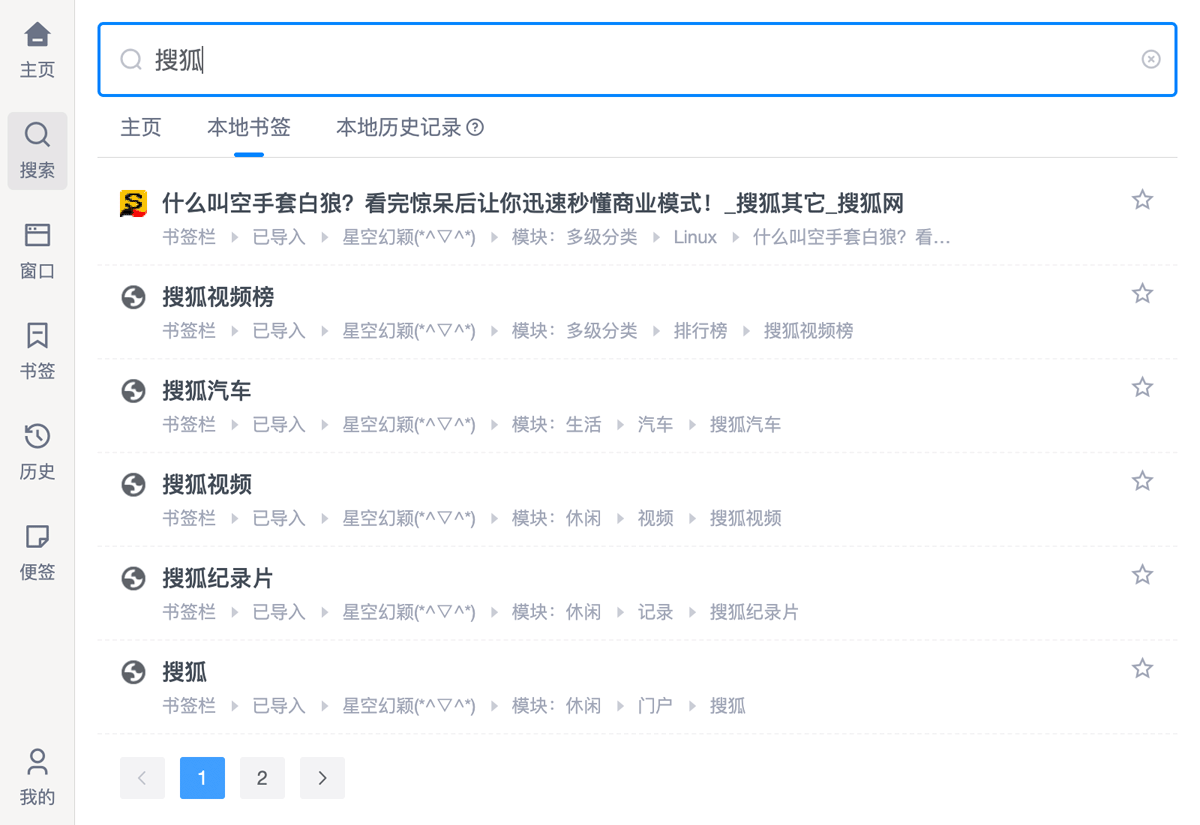This screenshot has width=1200, height=825.
Task: Star the 搜狐视频 bookmark
Action: tap(1142, 481)
